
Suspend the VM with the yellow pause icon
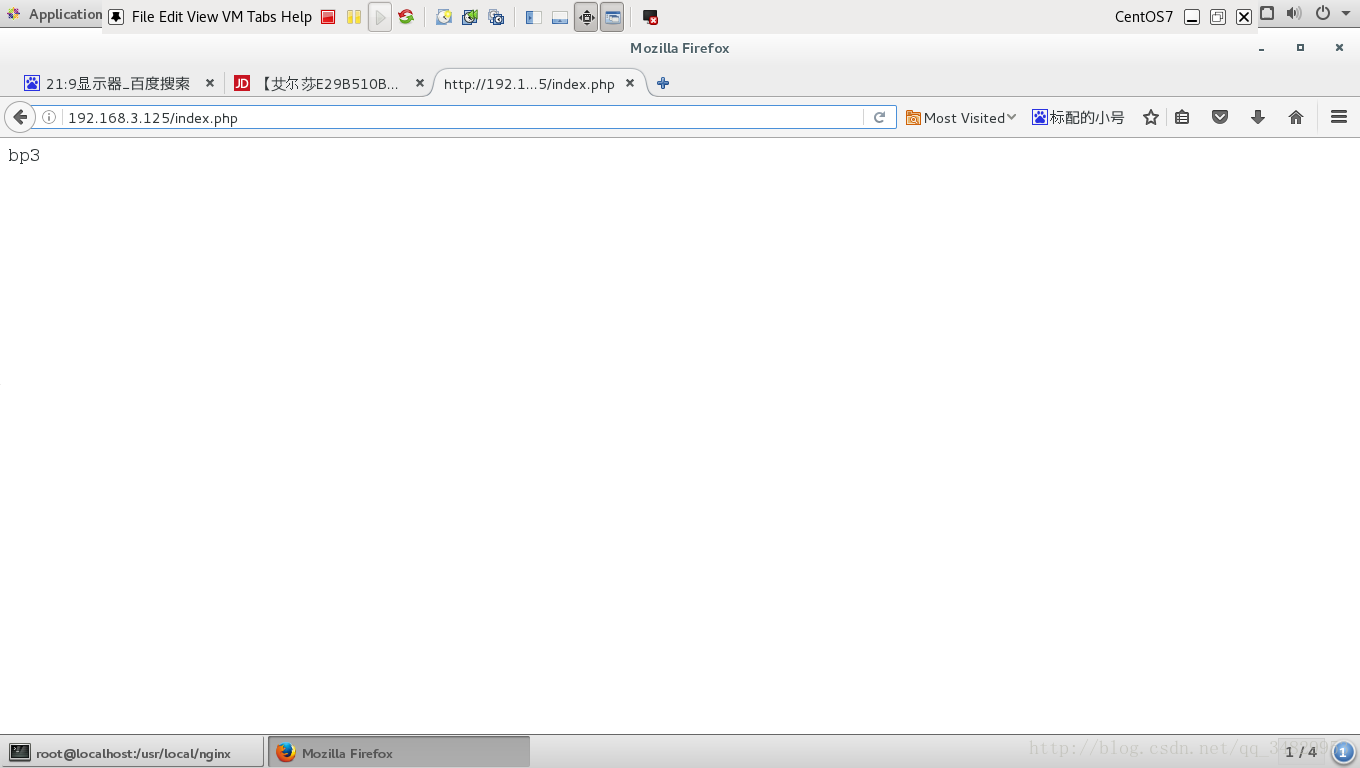point(354,17)
